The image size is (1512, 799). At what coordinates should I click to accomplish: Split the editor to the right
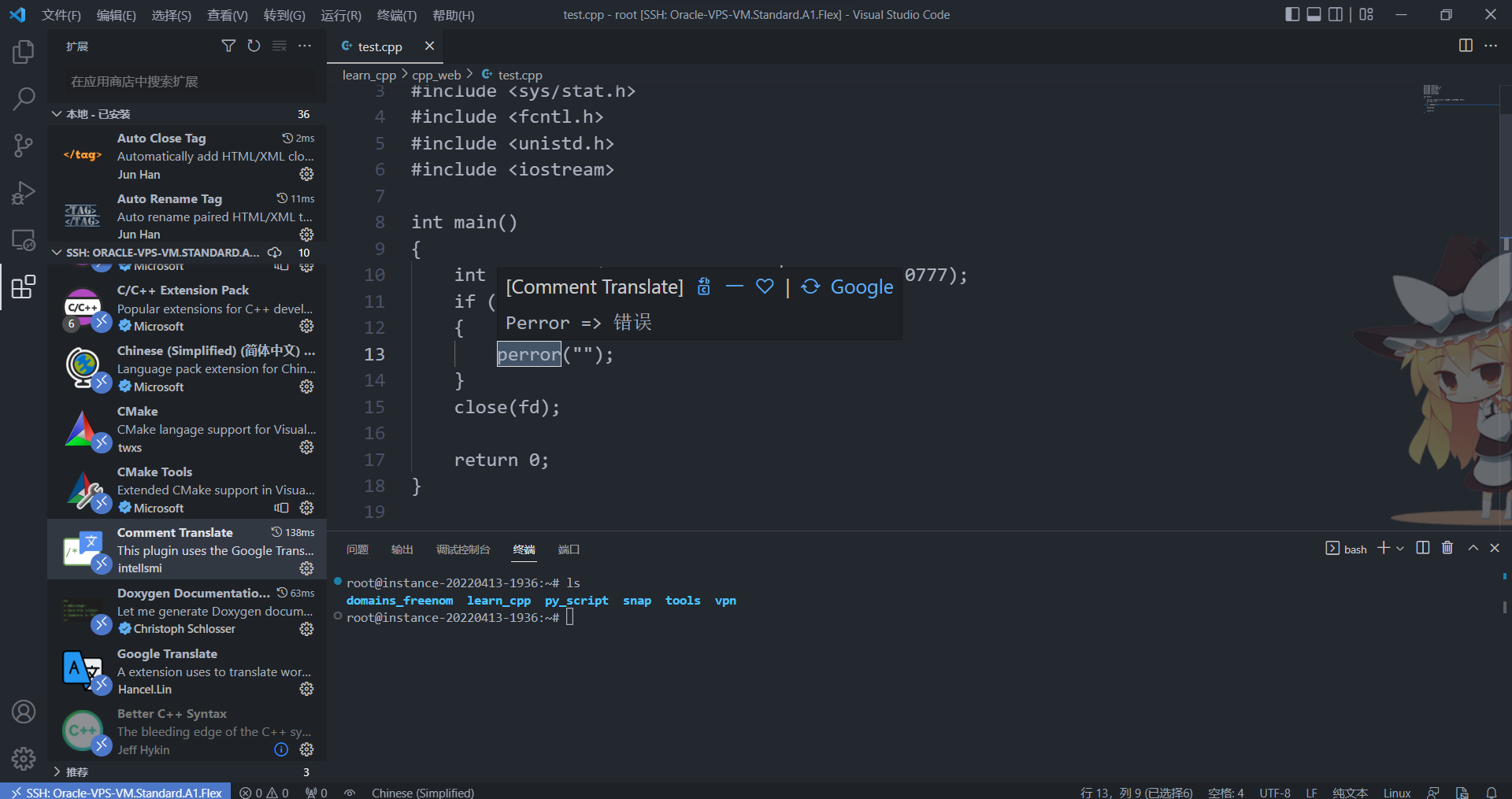point(1465,46)
